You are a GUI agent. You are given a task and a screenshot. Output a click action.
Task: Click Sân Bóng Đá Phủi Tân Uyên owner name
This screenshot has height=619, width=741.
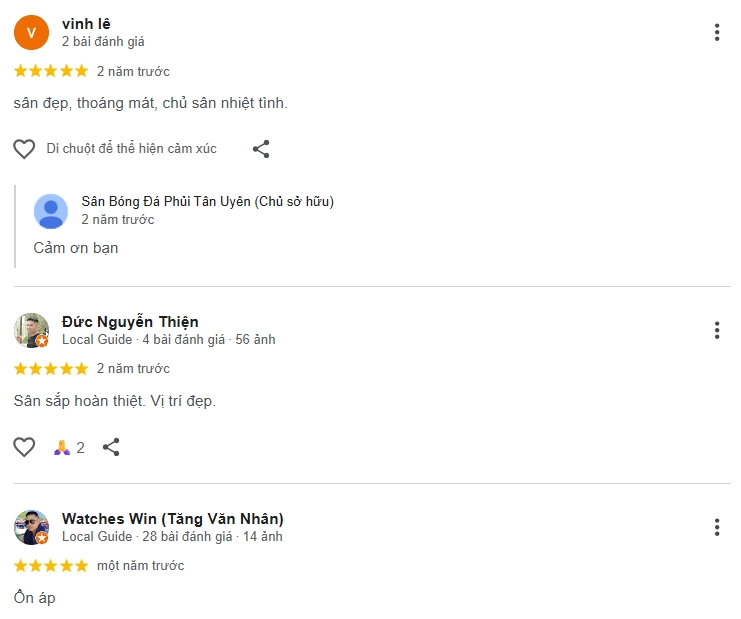pos(207,201)
